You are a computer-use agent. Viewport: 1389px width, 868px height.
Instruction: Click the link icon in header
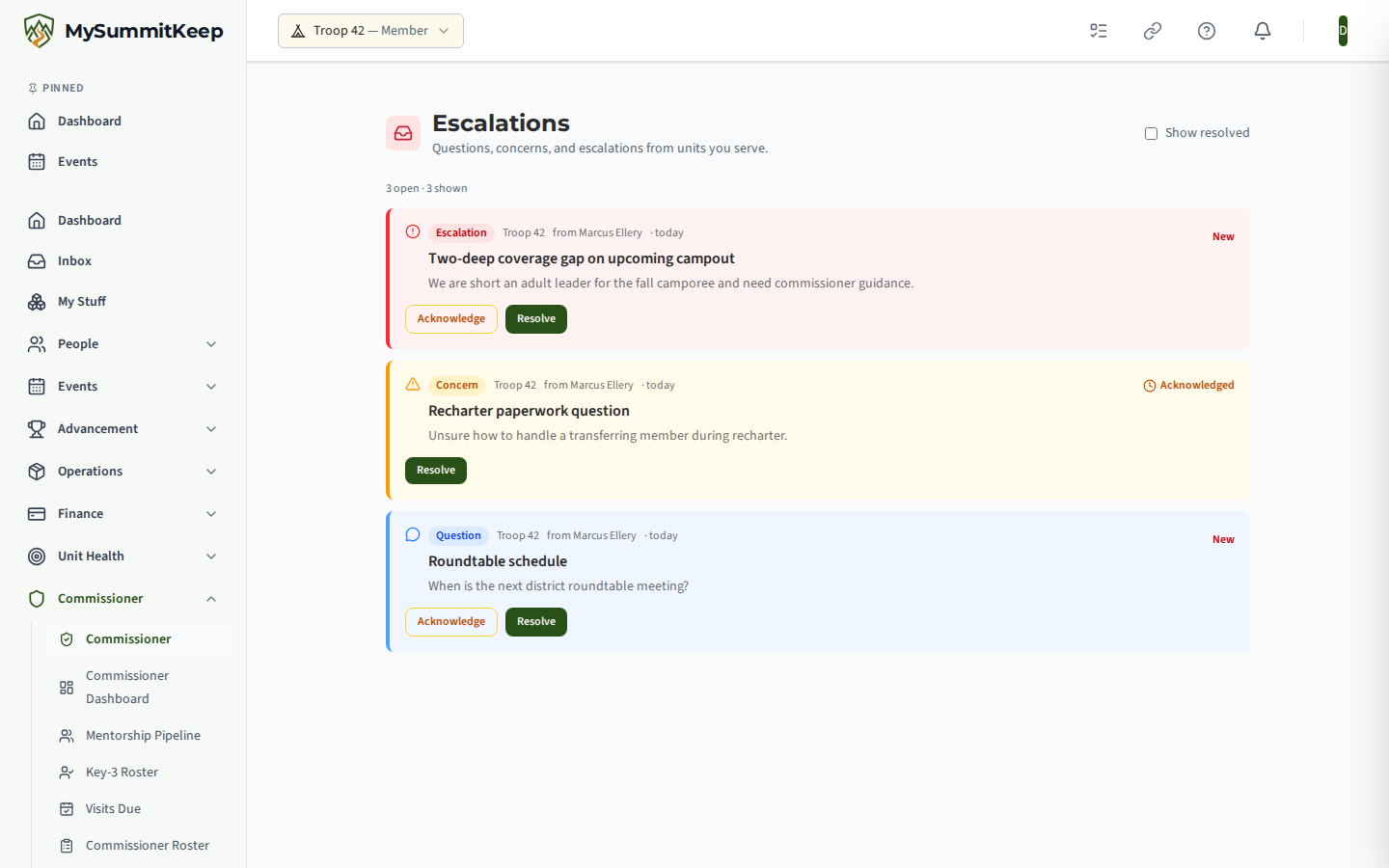[x=1153, y=31]
